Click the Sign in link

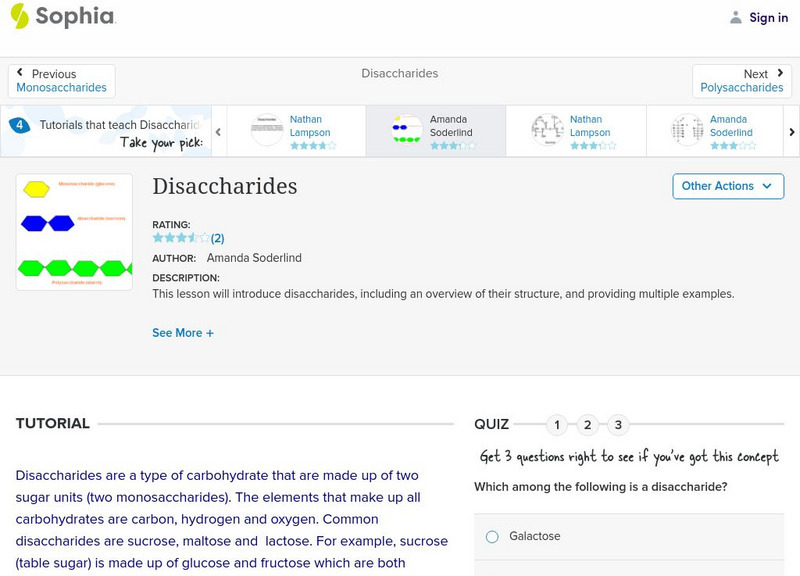click(x=768, y=18)
